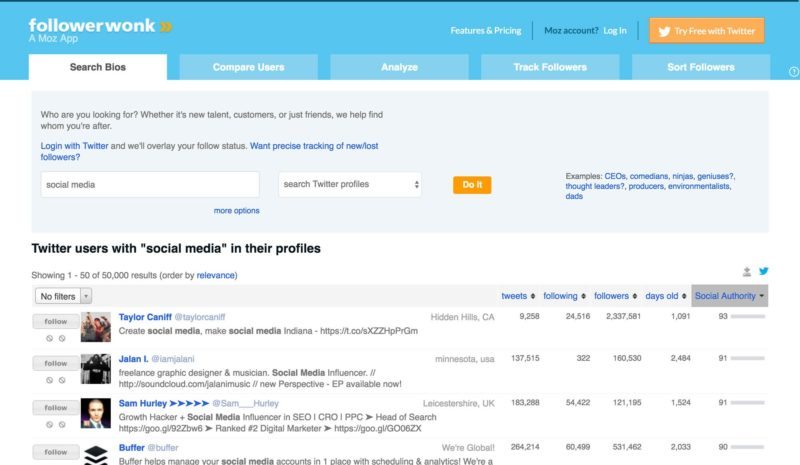Open Taylor Caniff name link
The height and width of the screenshot is (465, 800).
tap(145, 317)
